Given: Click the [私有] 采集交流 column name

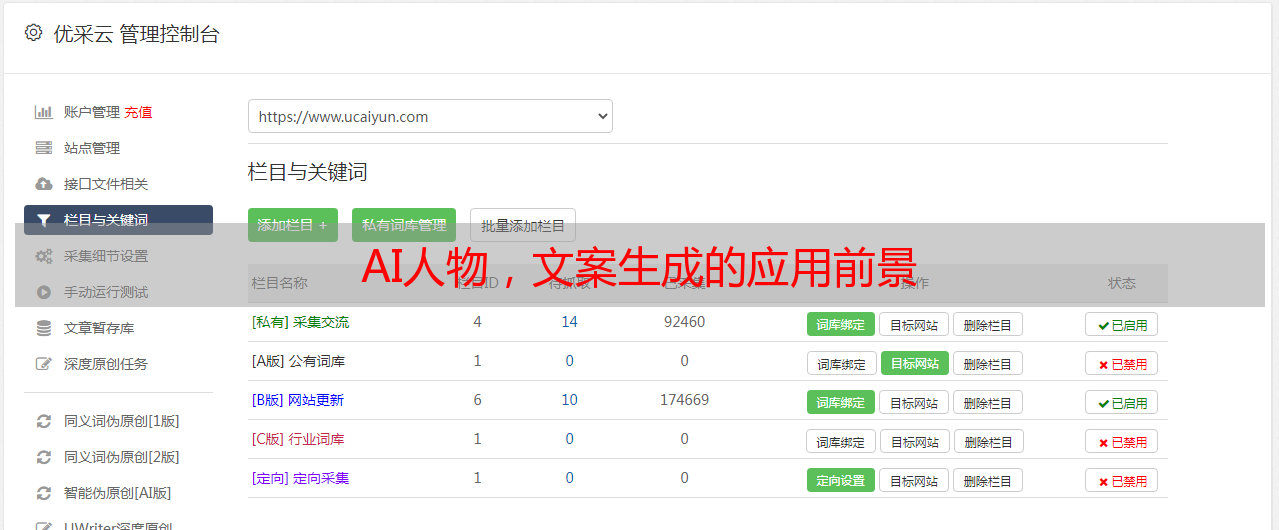Looking at the screenshot, I should click(x=300, y=322).
